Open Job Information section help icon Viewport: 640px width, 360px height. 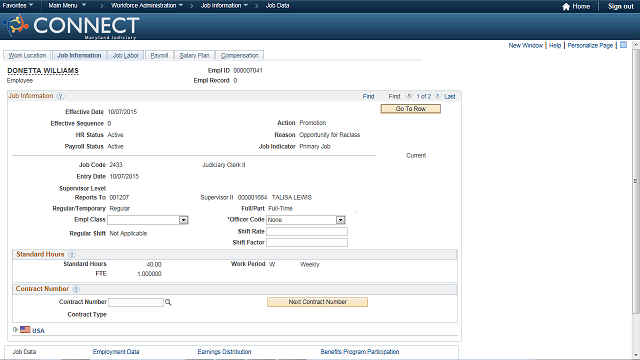(60, 96)
